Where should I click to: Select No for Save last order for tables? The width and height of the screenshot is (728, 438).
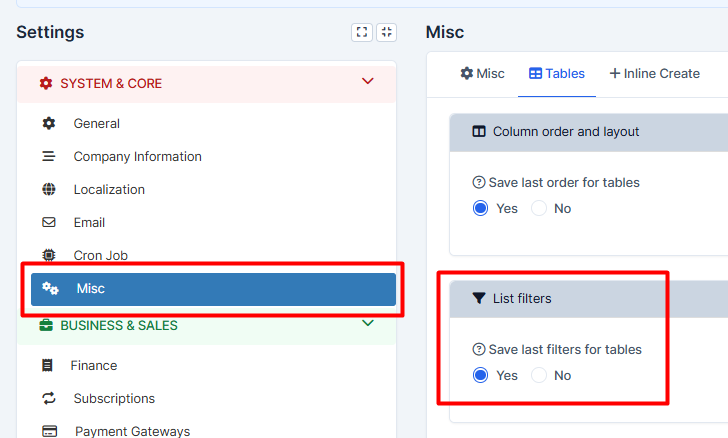coord(539,208)
